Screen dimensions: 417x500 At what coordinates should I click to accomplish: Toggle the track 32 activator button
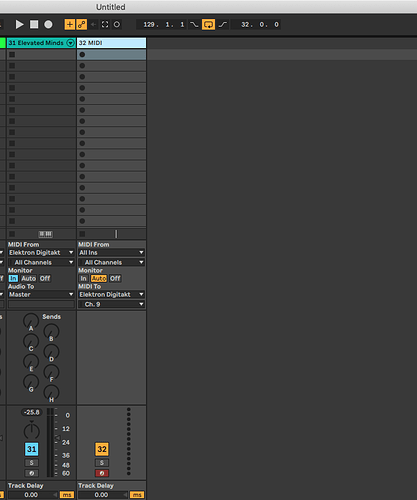tap(102, 449)
